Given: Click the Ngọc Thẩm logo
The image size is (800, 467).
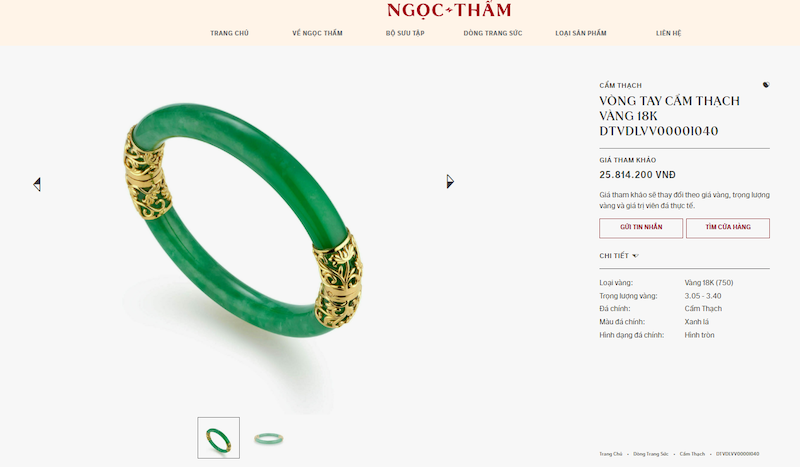Looking at the screenshot, I should [x=449, y=10].
